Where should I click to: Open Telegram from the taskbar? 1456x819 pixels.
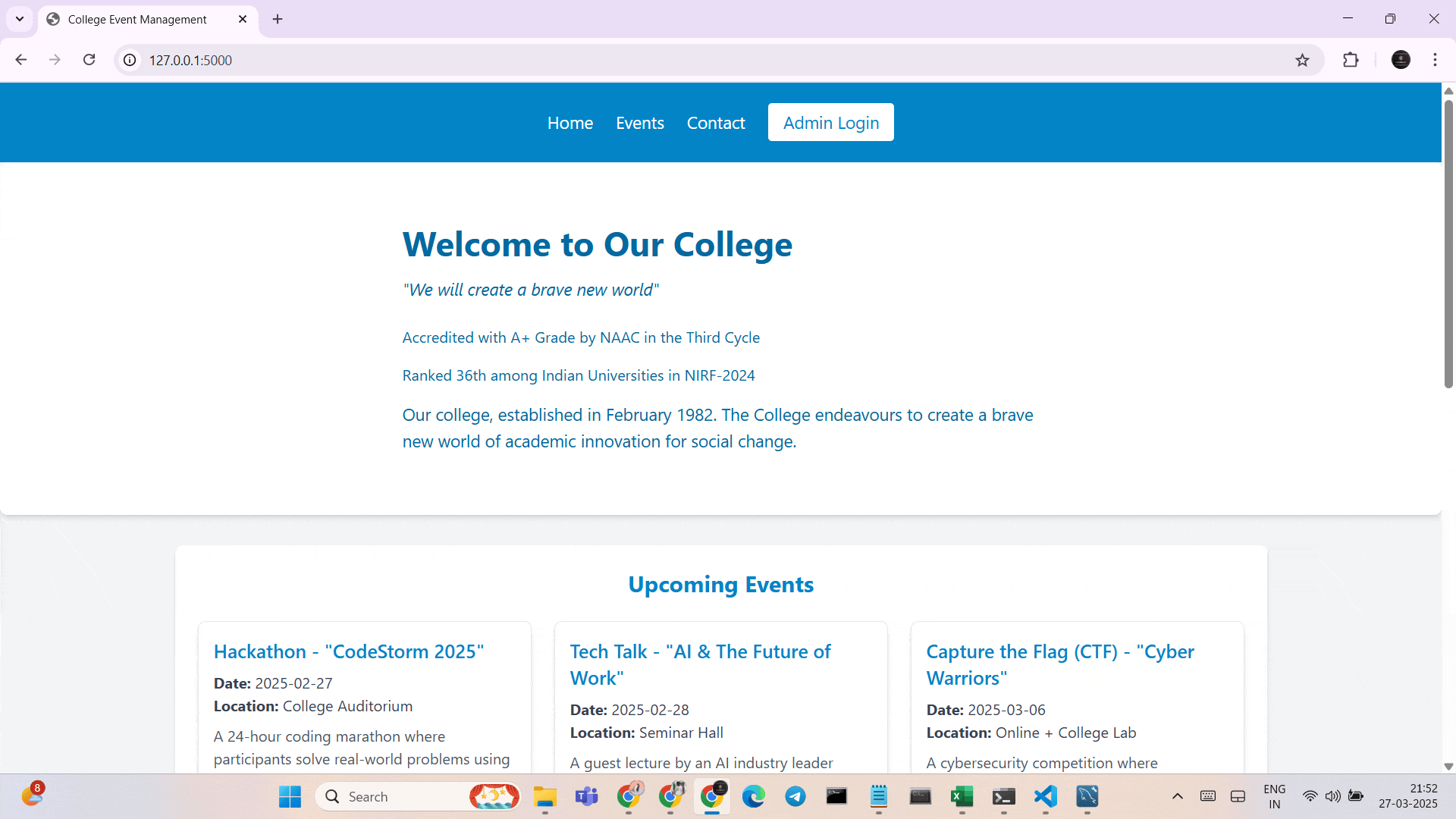(795, 796)
